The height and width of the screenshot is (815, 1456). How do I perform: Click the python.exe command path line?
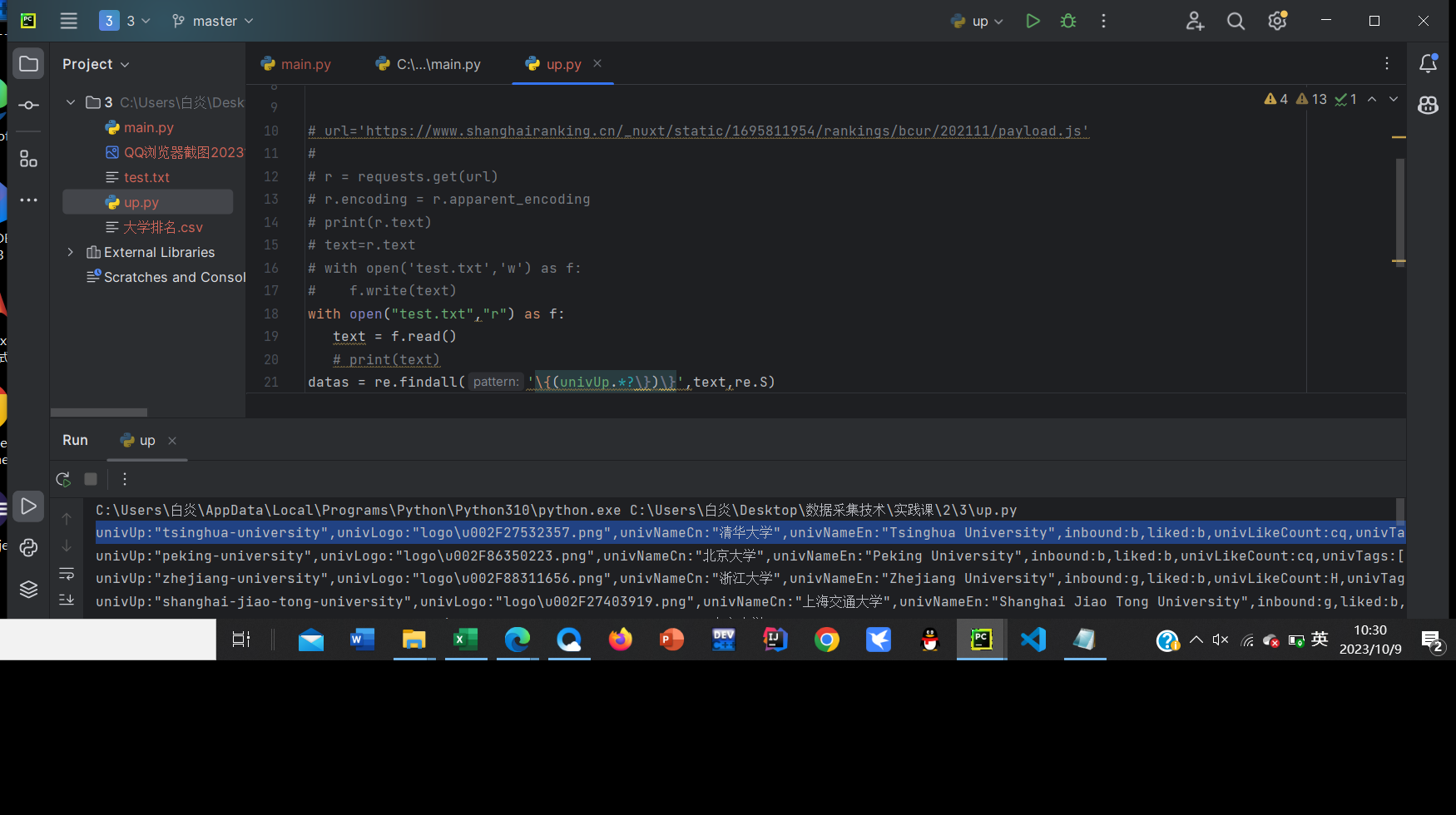[x=556, y=510]
